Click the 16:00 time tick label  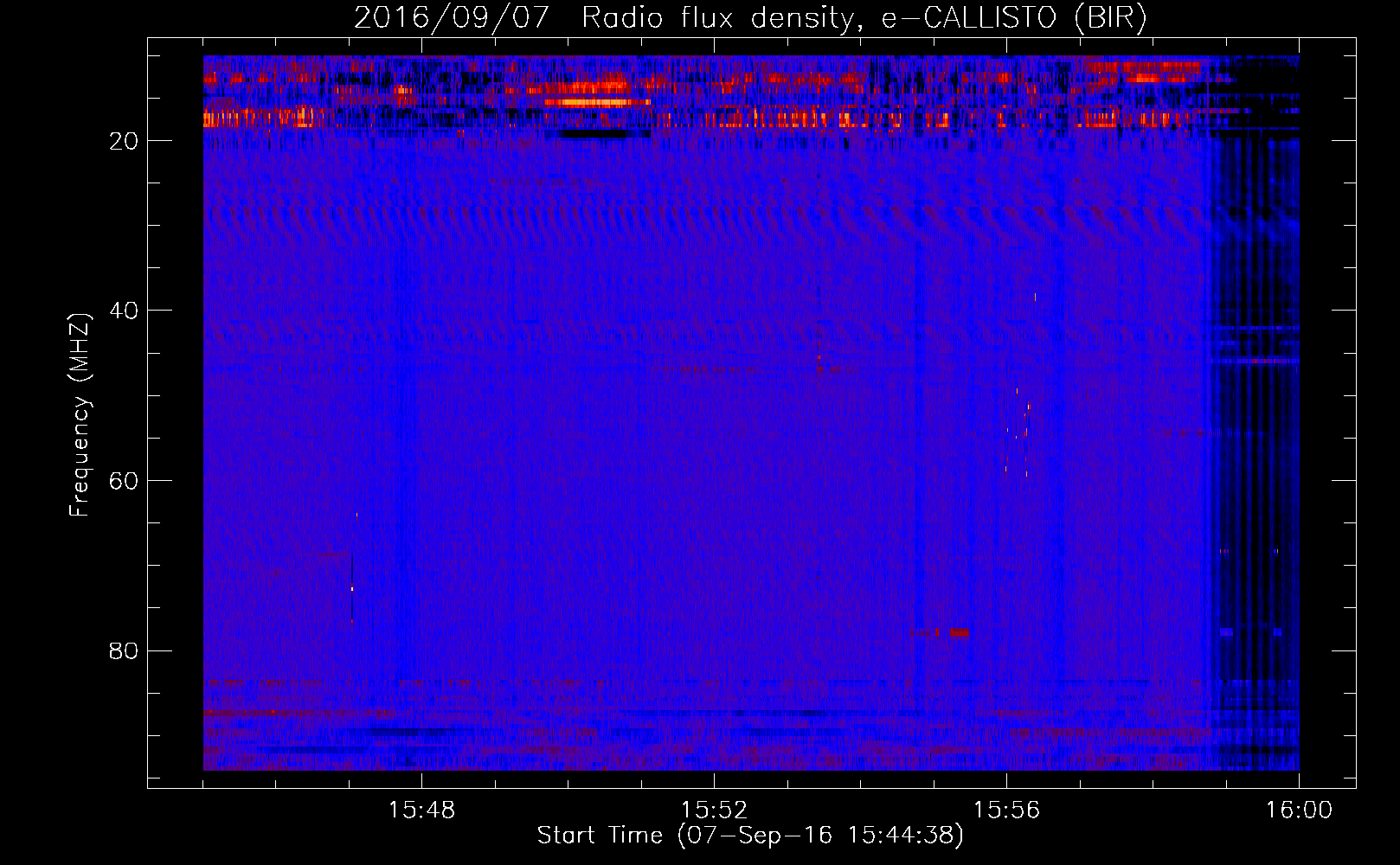point(1299,811)
